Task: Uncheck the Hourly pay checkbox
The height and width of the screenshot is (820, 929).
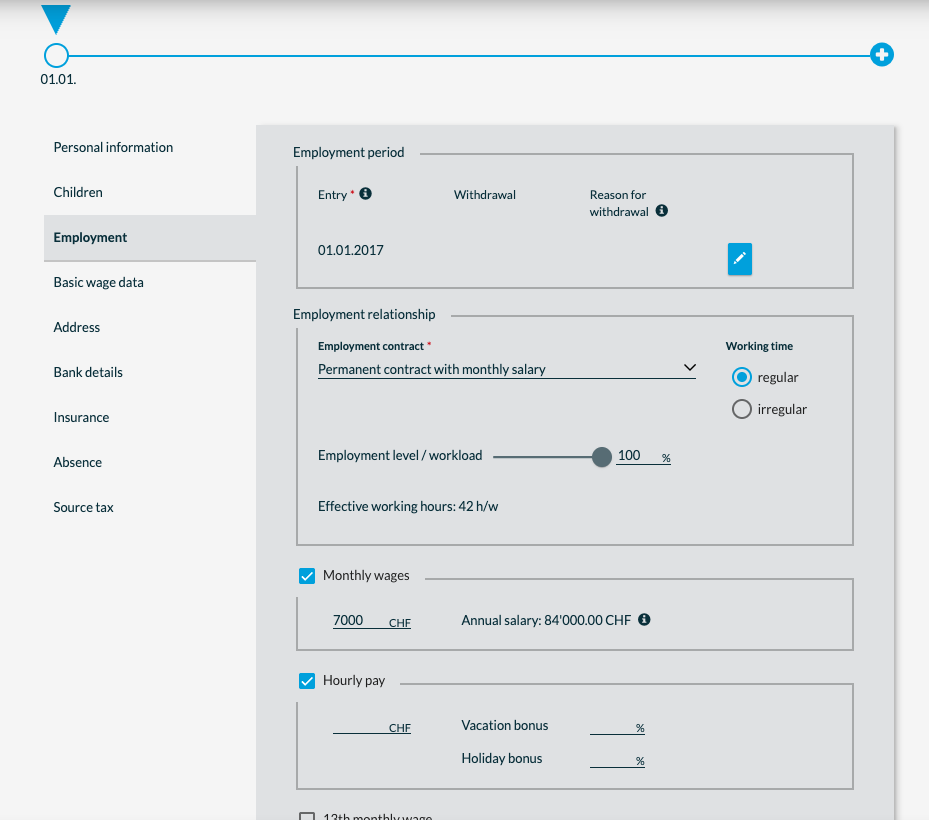Action: click(307, 681)
